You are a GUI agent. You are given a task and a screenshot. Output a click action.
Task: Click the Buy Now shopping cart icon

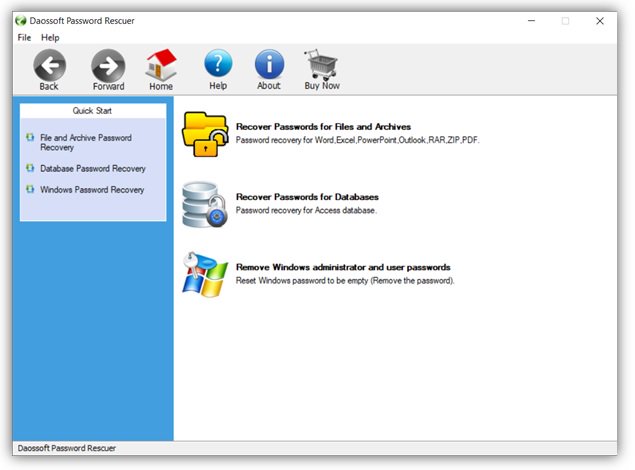click(322, 64)
